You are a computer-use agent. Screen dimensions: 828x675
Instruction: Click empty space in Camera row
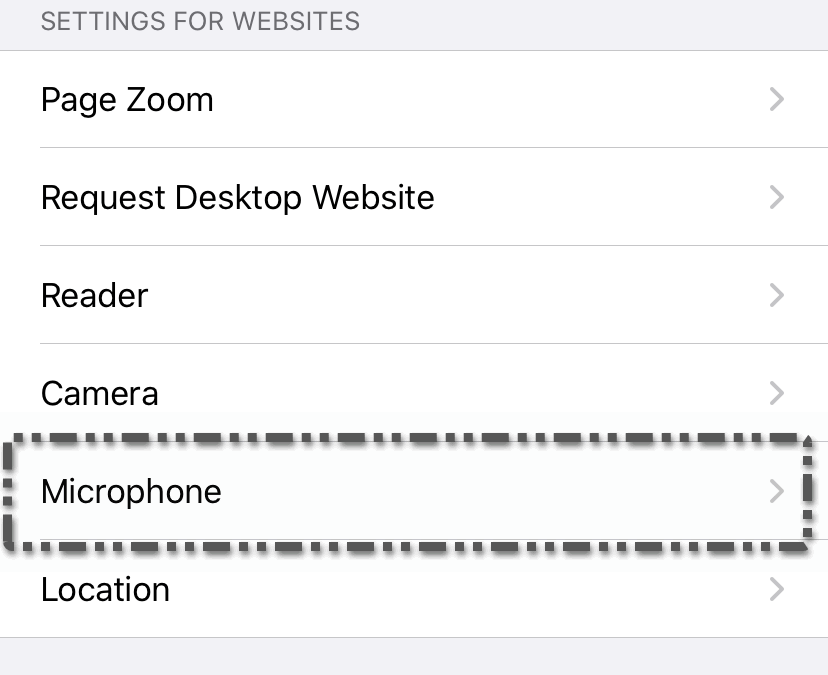(x=450, y=393)
